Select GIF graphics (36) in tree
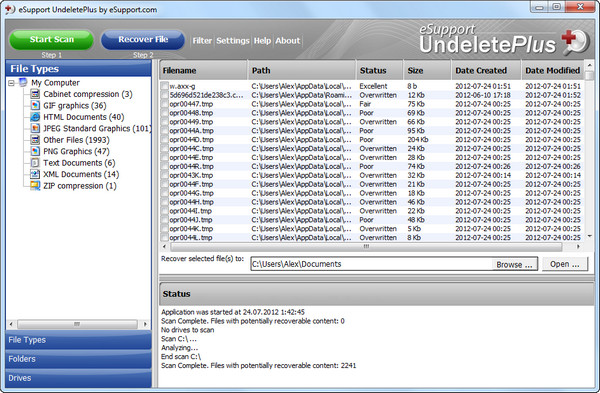Image resolution: width=600 pixels, height=393 pixels. pos(75,106)
